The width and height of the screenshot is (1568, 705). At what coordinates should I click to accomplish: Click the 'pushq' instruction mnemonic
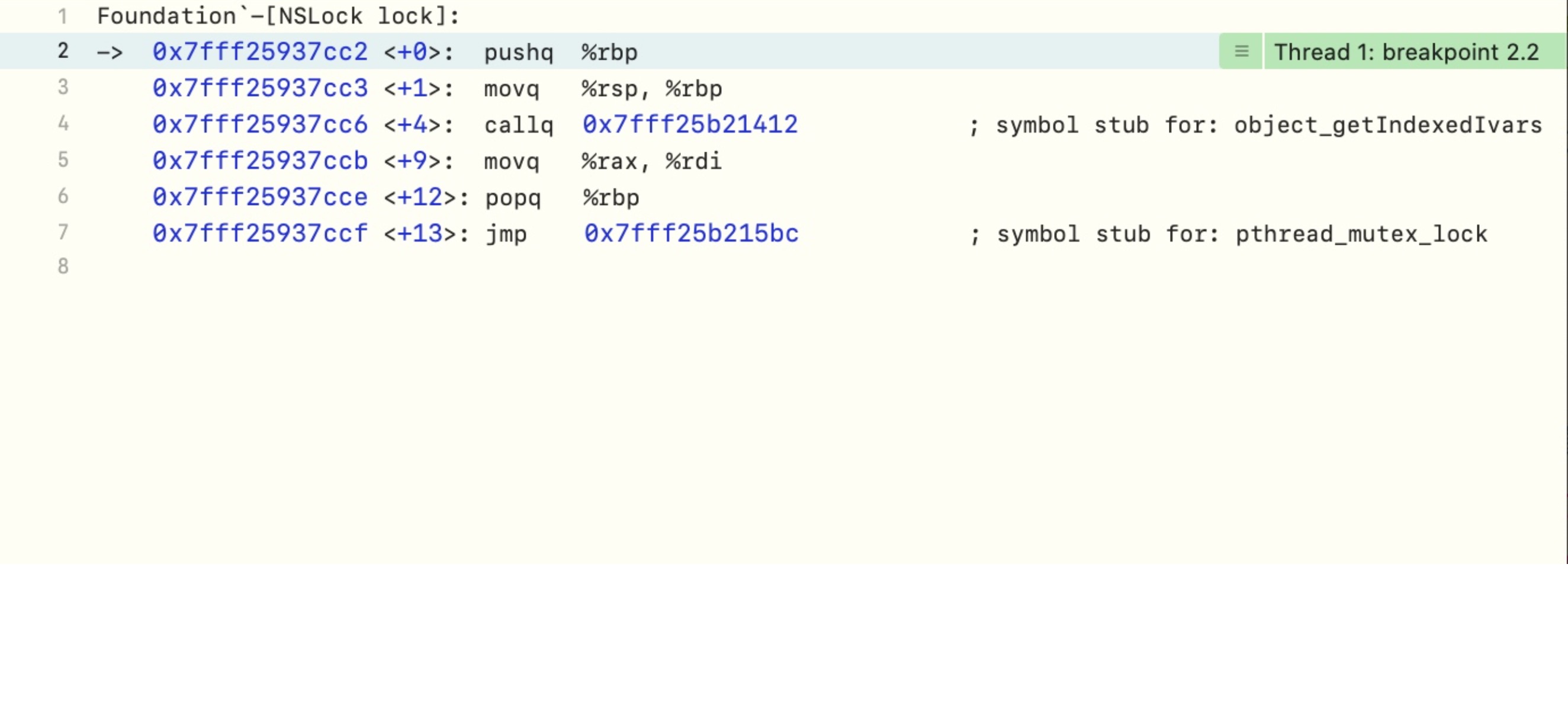pyautogui.click(x=519, y=53)
